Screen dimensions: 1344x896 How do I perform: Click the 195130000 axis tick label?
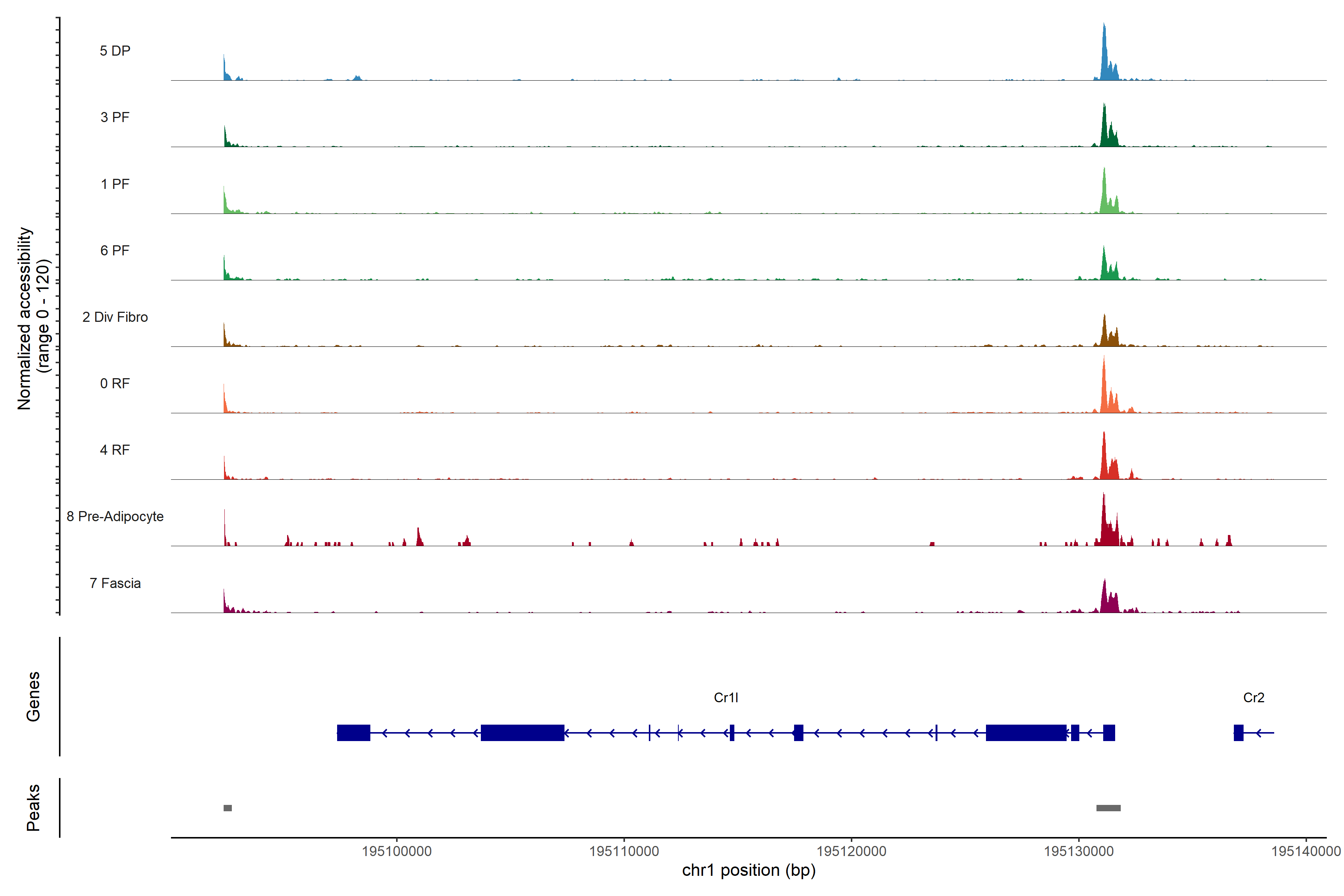1078,852
